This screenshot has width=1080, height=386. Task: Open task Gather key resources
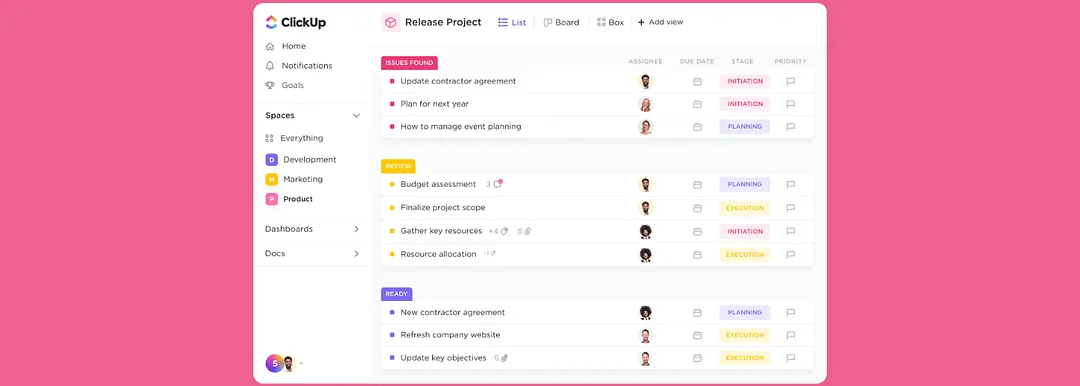[441, 231]
